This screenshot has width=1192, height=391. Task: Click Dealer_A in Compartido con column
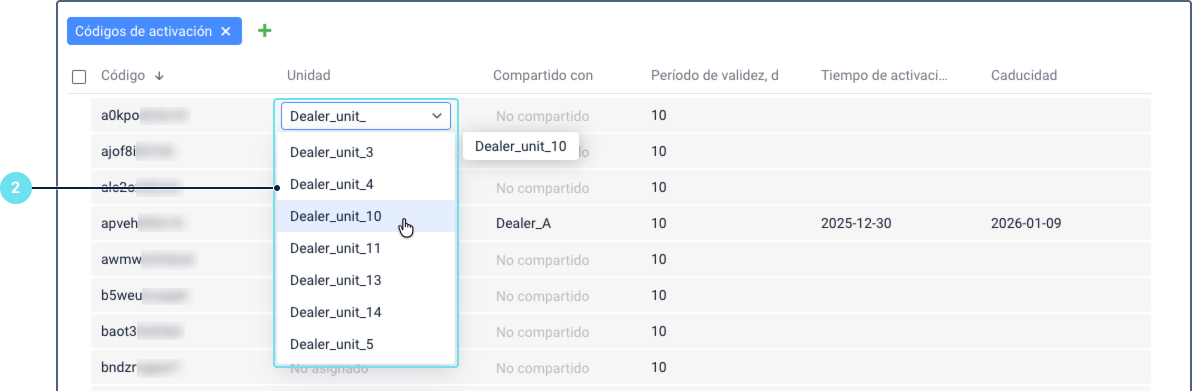pyautogui.click(x=523, y=224)
